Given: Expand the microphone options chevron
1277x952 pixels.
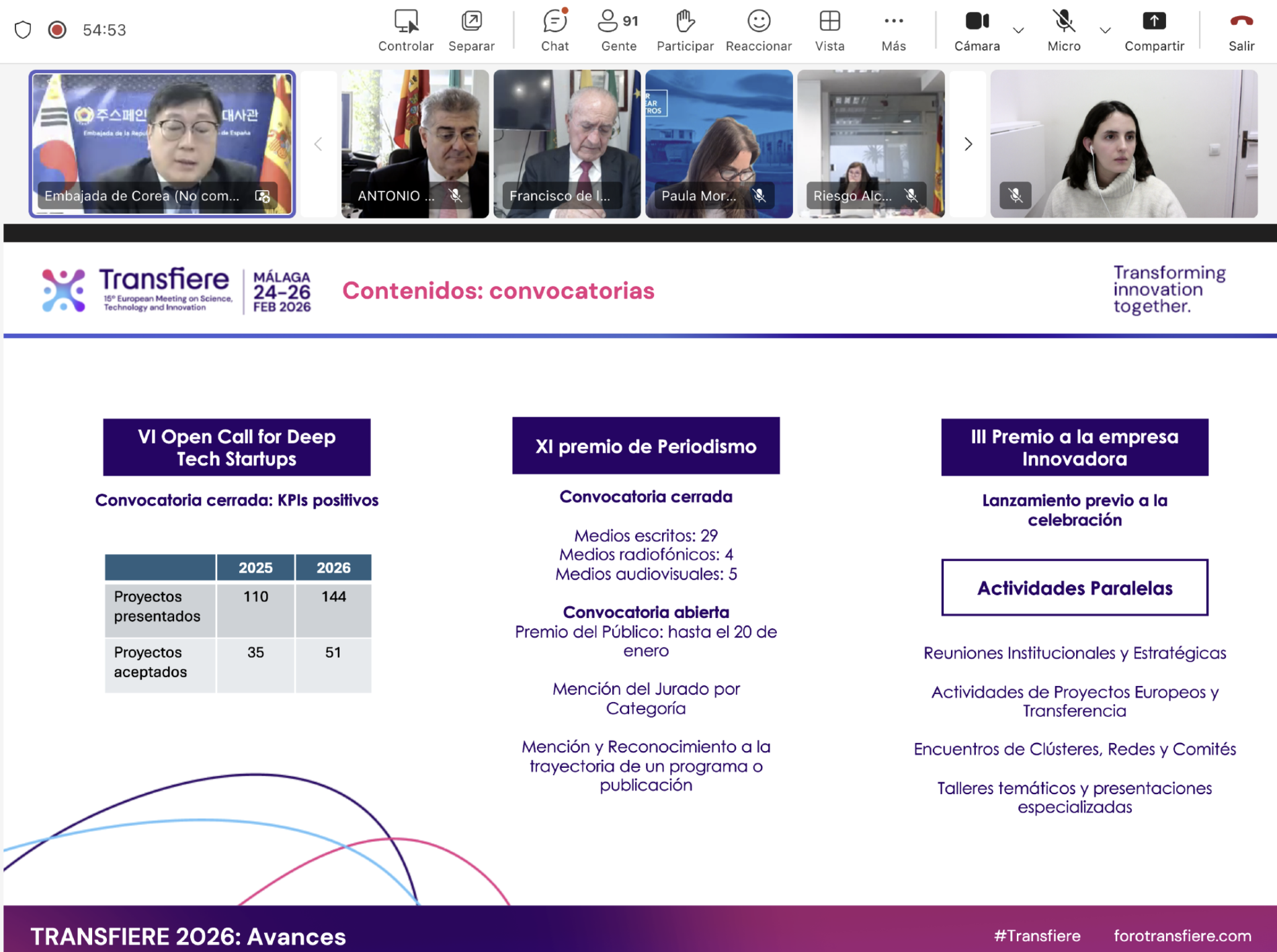Looking at the screenshot, I should (1105, 30).
